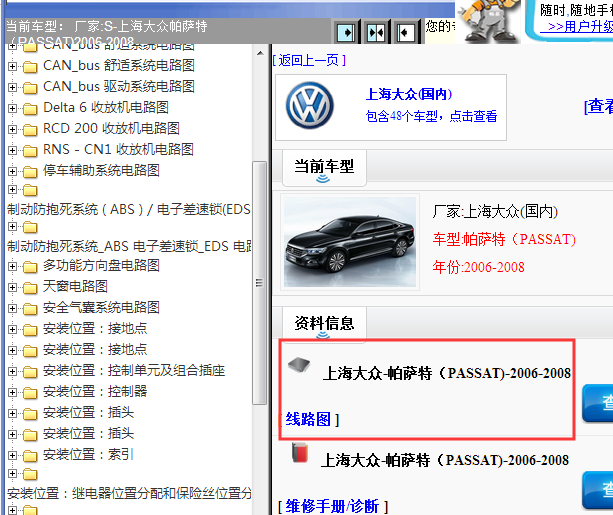Select 安装位置：控制单元及组合插座 item

click(134, 371)
